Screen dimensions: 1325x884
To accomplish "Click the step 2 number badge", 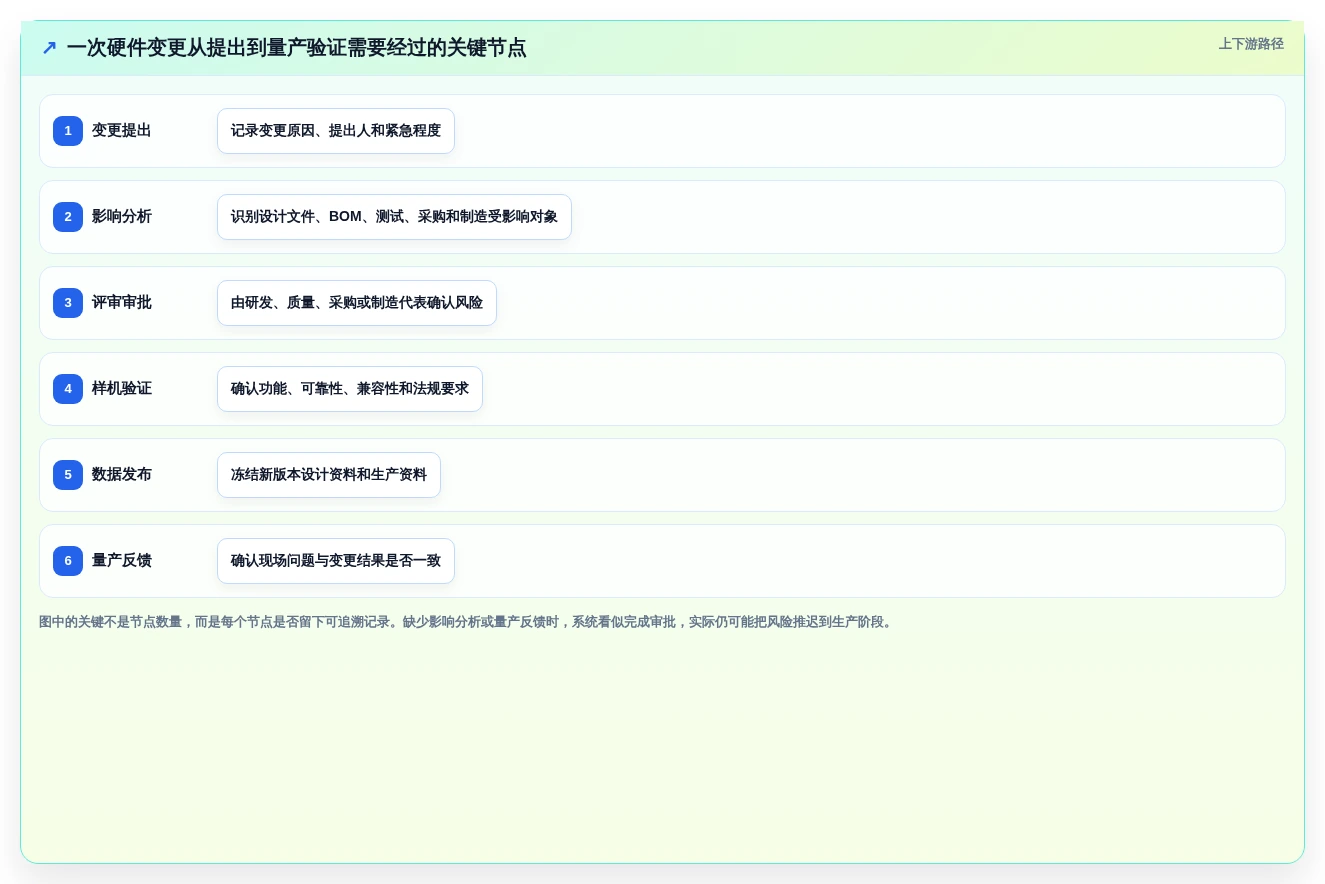I will pos(68,217).
